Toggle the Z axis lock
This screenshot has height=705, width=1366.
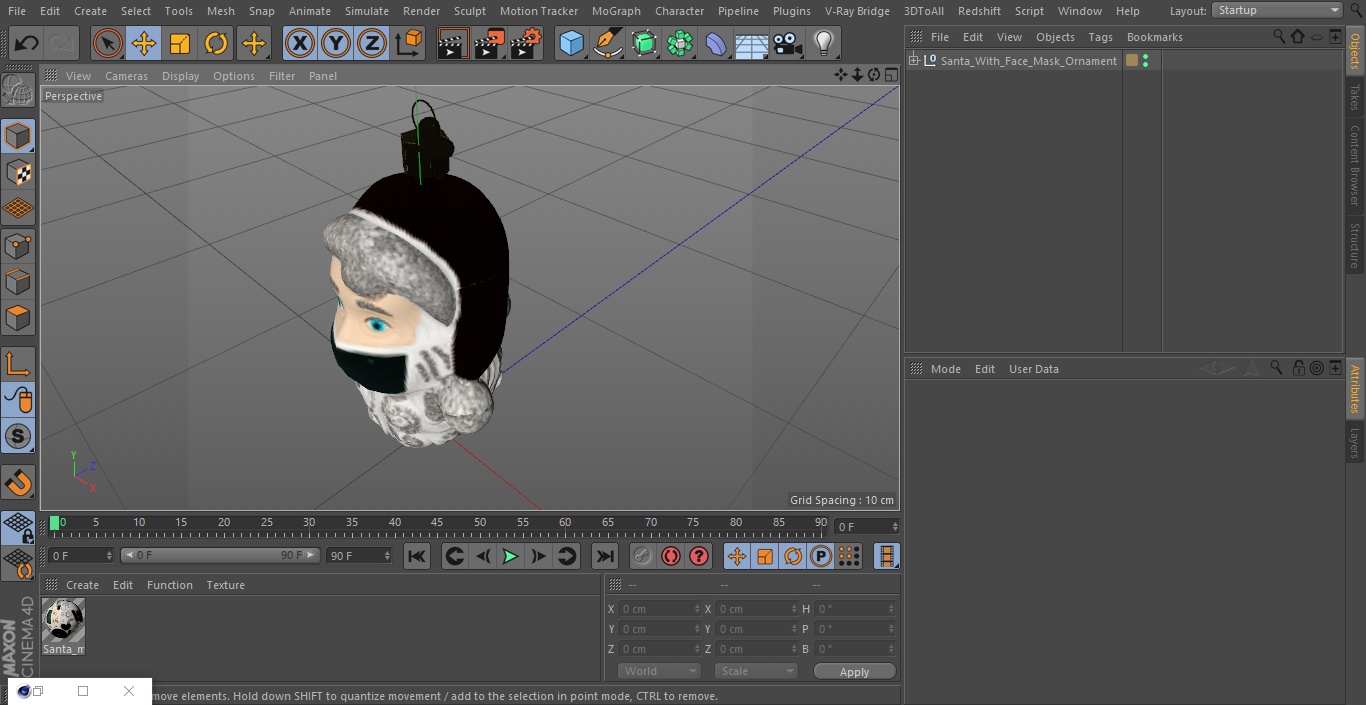coord(372,43)
